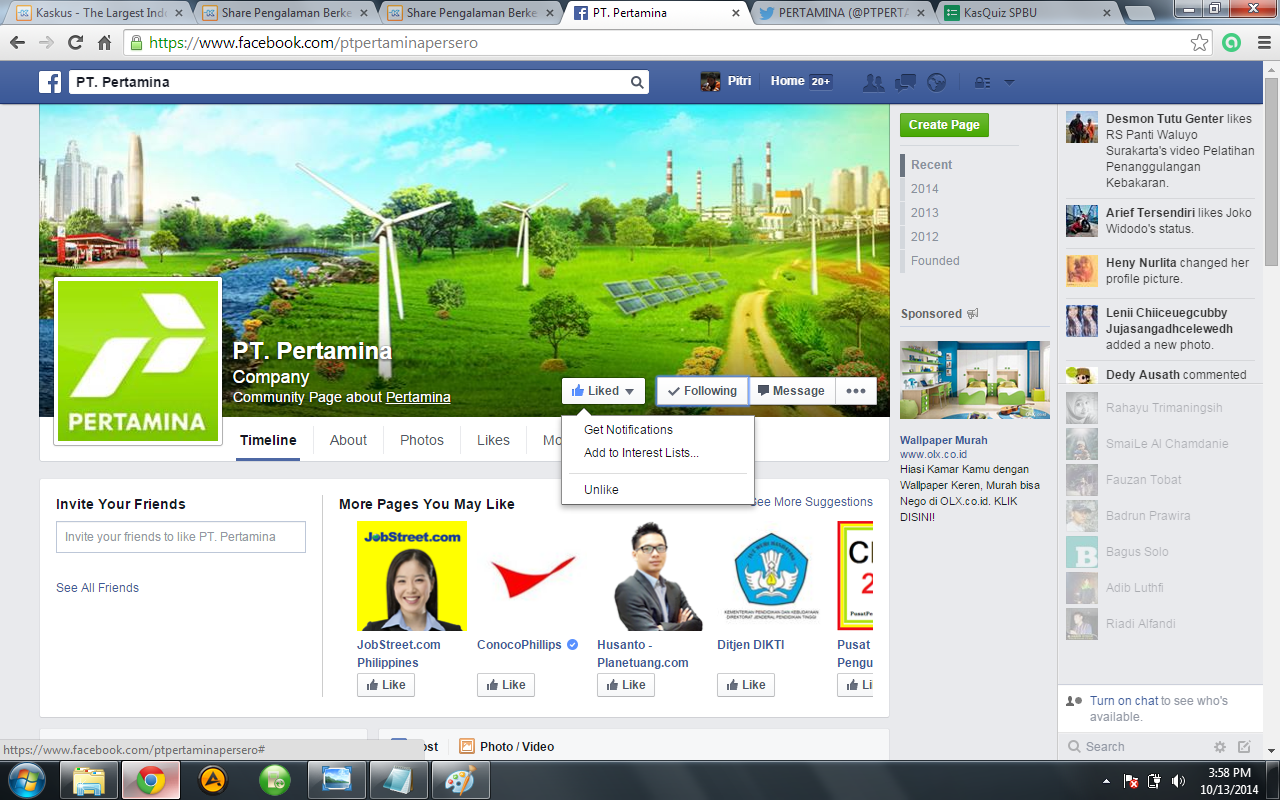This screenshot has height=800, width=1280.
Task: Open the account menu dropdown arrow in top bar
Action: (x=1009, y=82)
